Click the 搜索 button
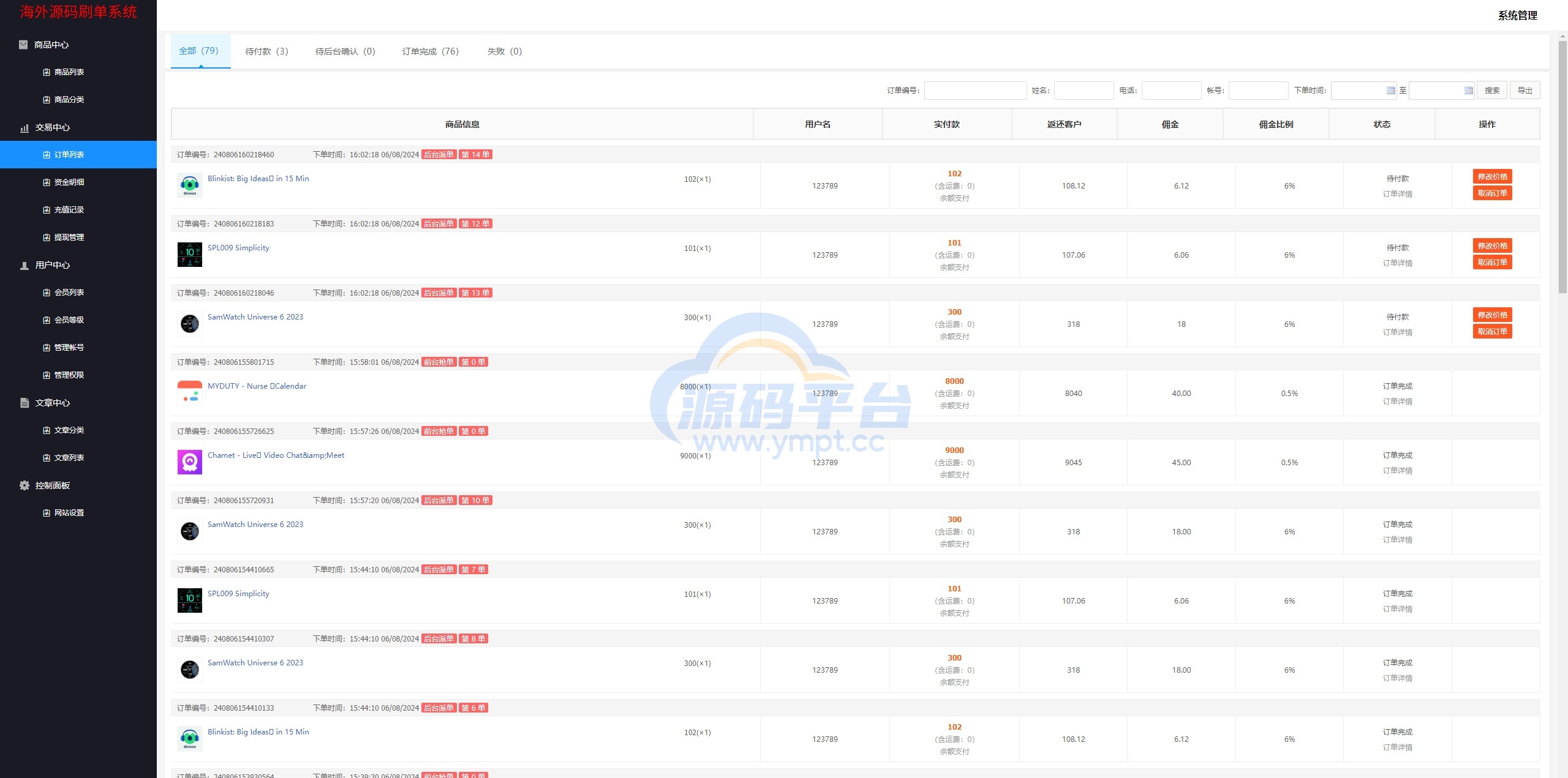 [x=1491, y=91]
